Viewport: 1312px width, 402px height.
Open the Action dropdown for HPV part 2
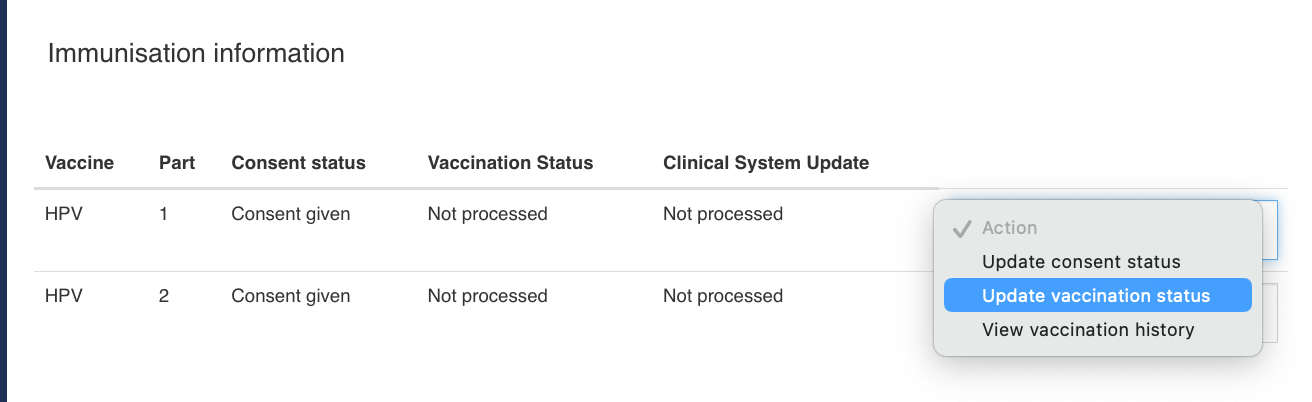click(1270, 313)
